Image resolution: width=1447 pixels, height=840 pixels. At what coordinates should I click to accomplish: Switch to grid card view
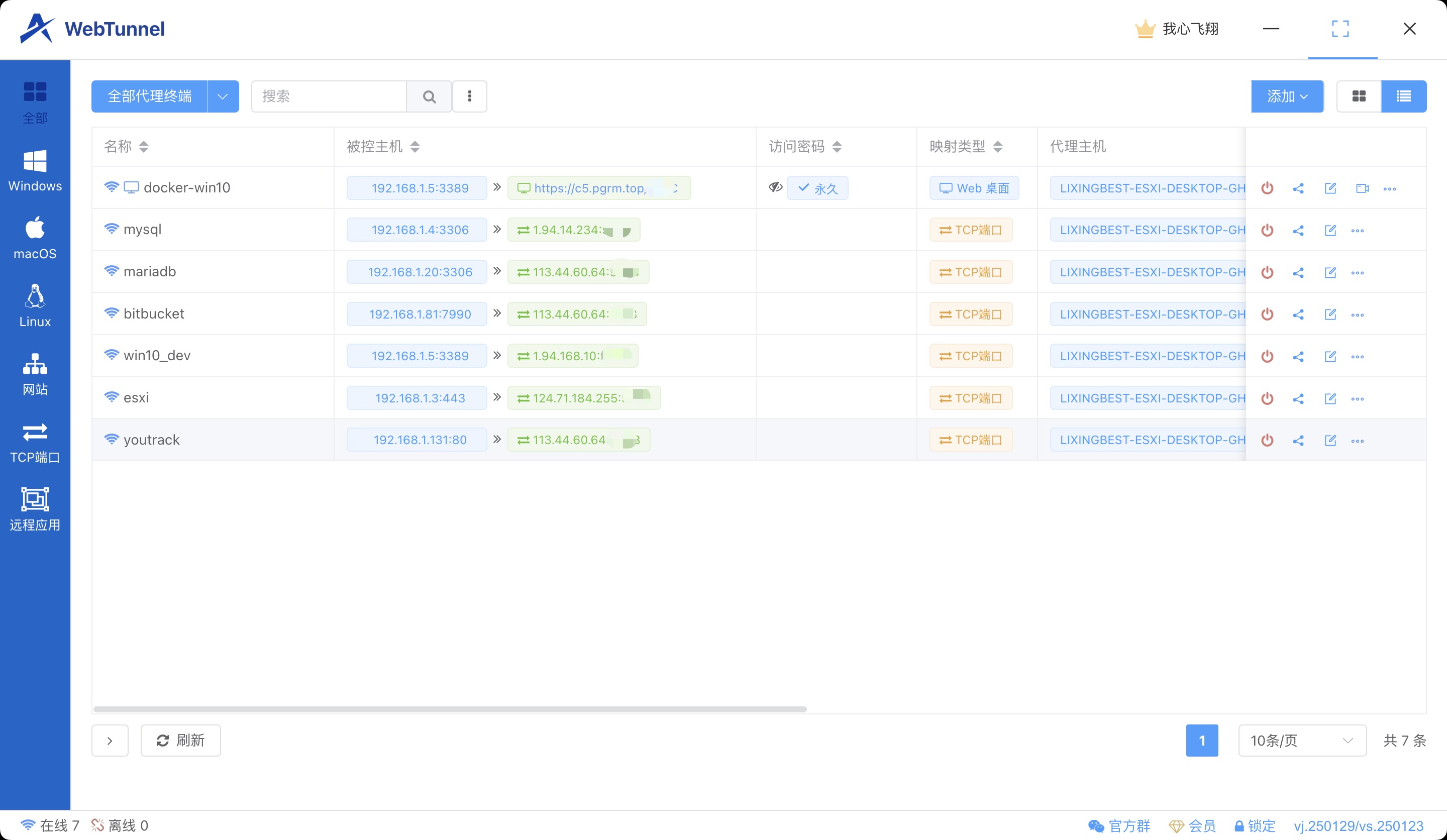click(x=1359, y=96)
